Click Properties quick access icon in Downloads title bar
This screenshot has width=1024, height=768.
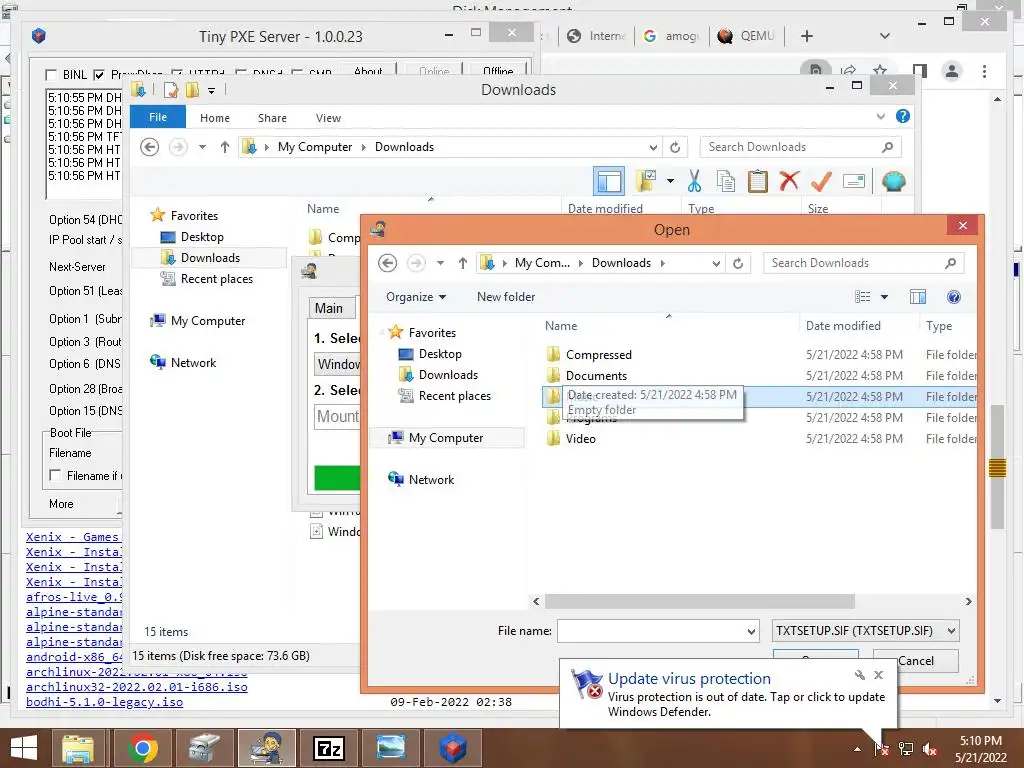tap(171, 90)
